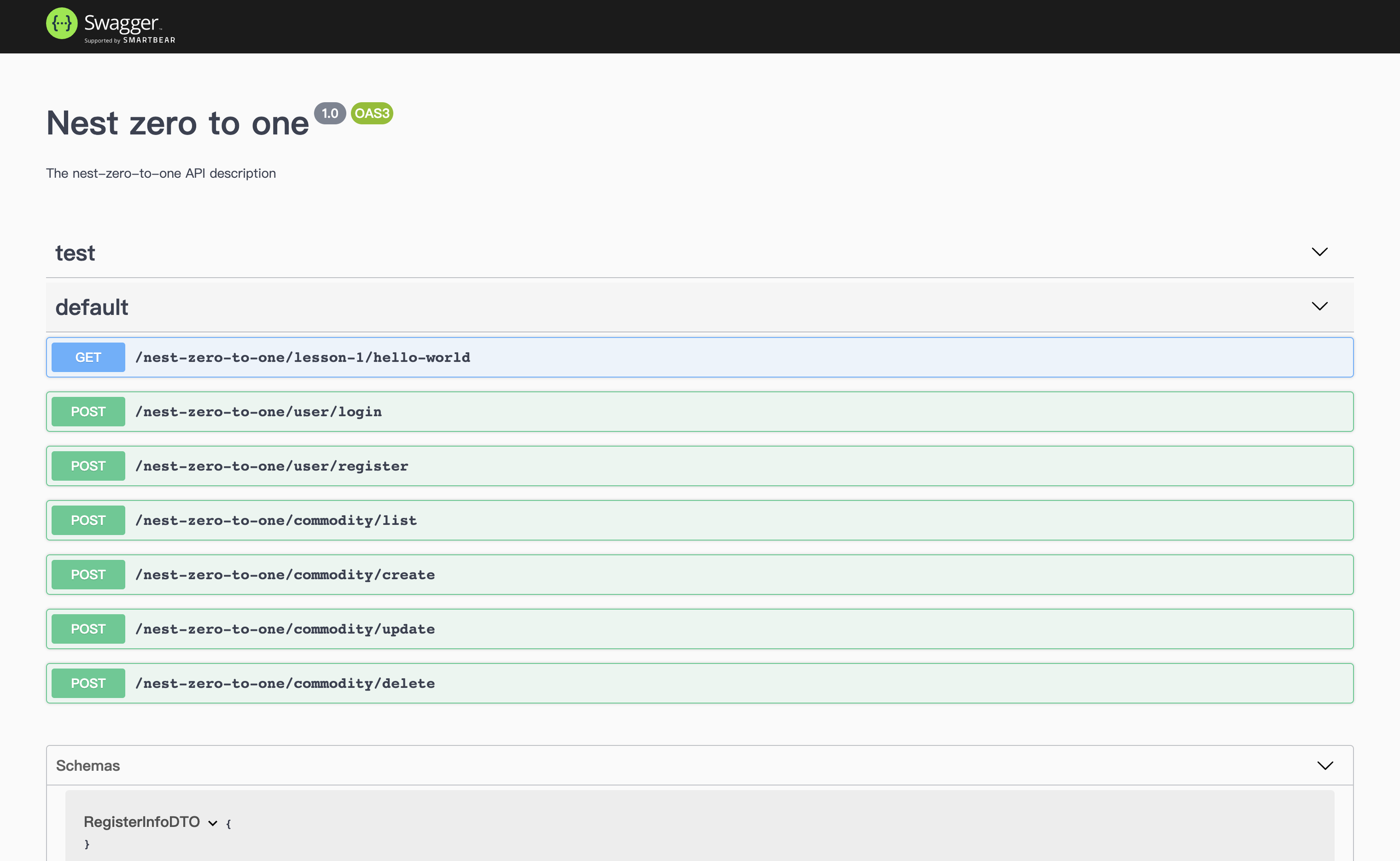Collapse the test section chevron
Viewport: 1400px width, 861px height.
coord(1319,252)
